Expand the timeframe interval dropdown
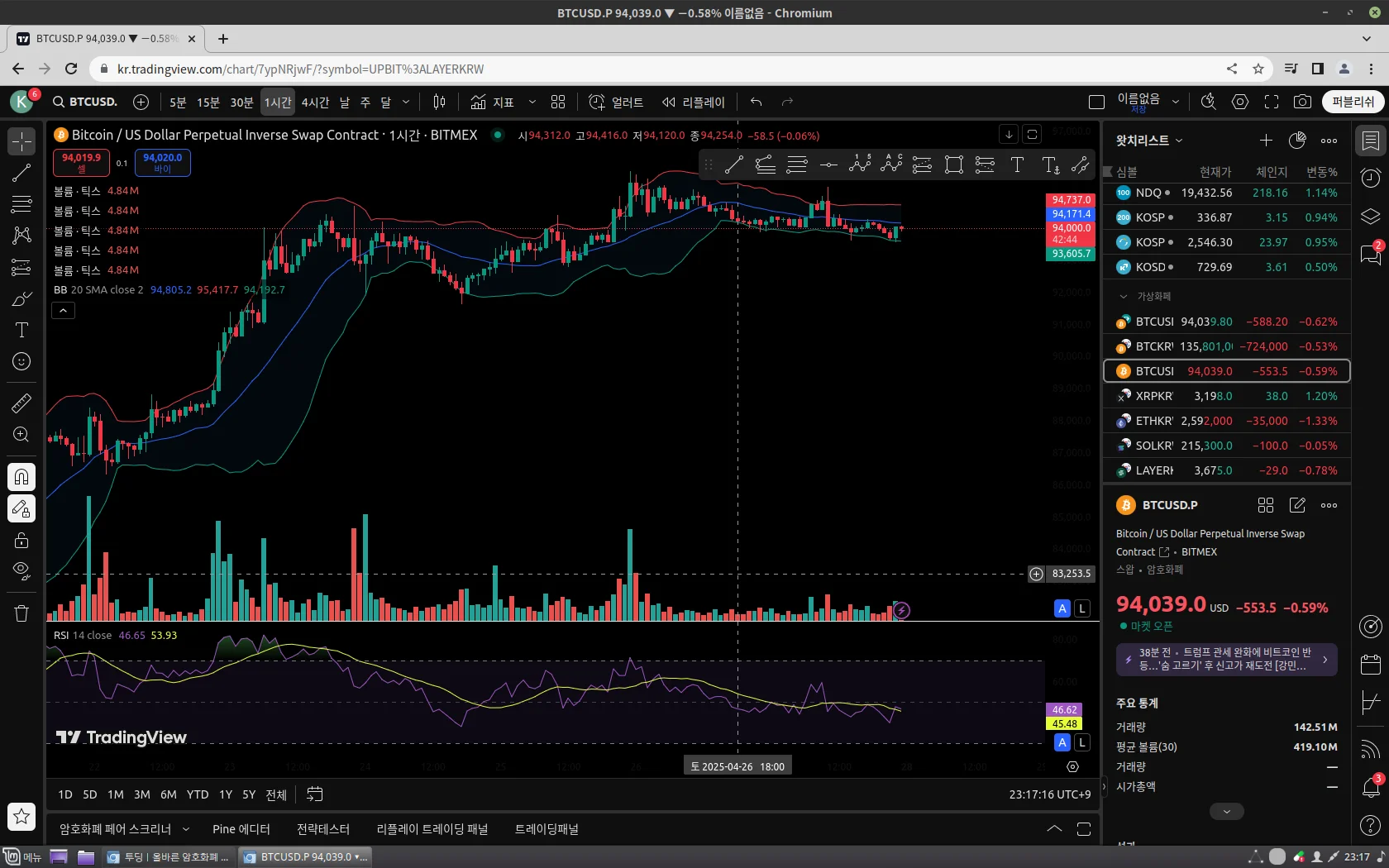This screenshot has height=868, width=1389. click(406, 102)
